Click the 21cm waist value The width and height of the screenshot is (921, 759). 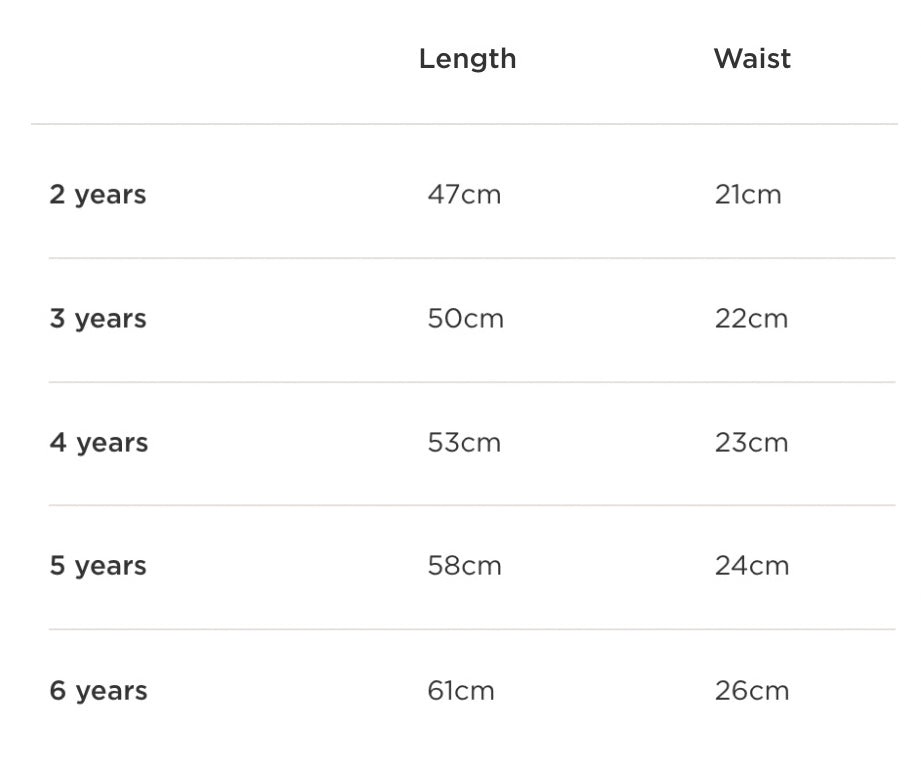tap(748, 195)
